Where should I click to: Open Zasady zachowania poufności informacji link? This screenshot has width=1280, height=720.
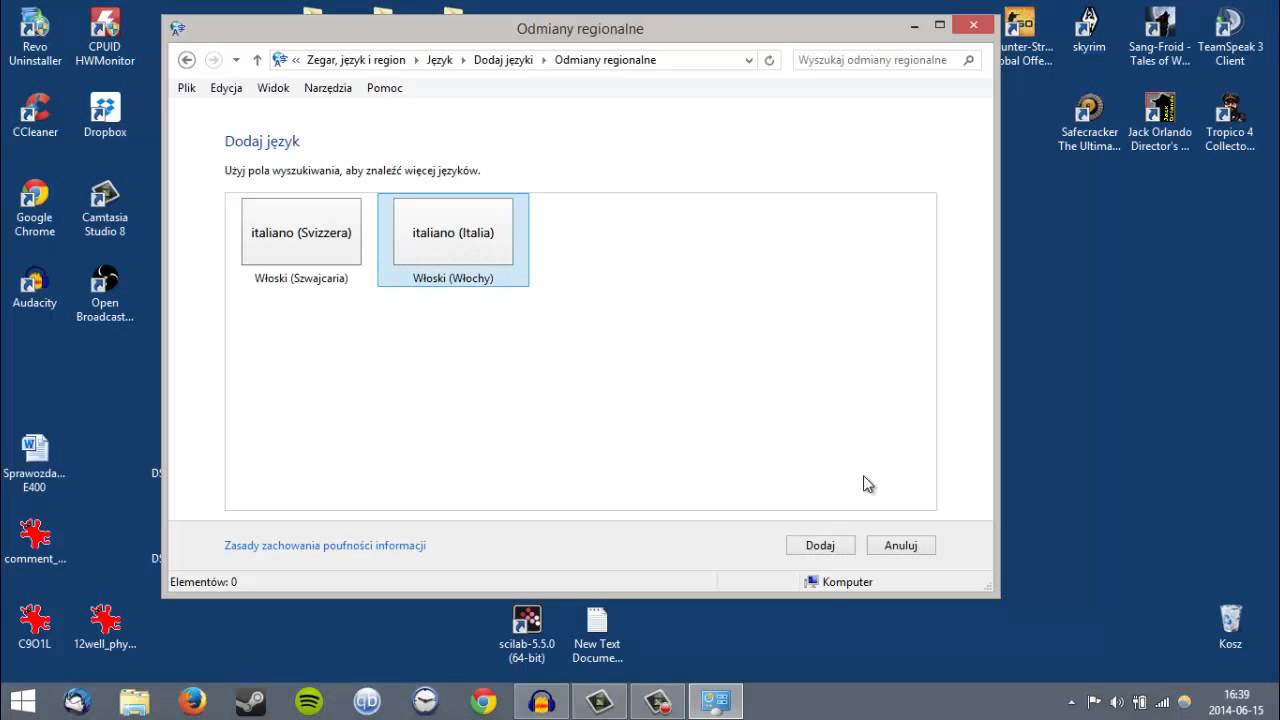point(325,546)
